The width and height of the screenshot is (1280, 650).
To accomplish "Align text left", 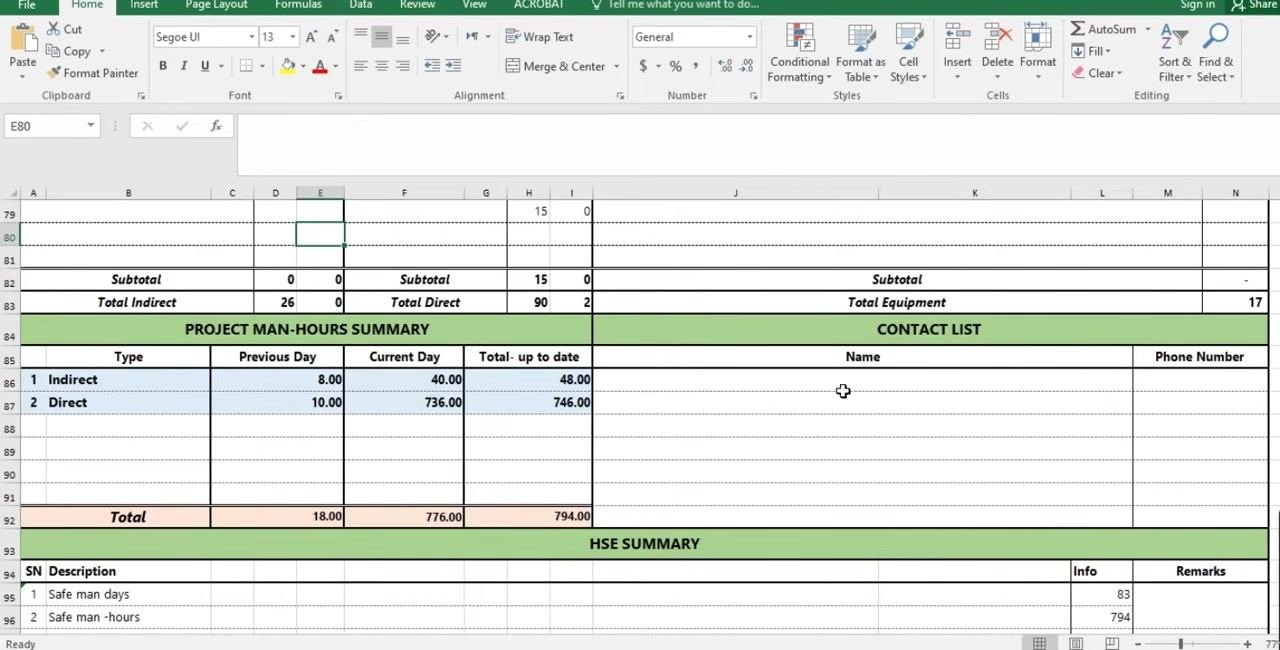I will (x=360, y=66).
